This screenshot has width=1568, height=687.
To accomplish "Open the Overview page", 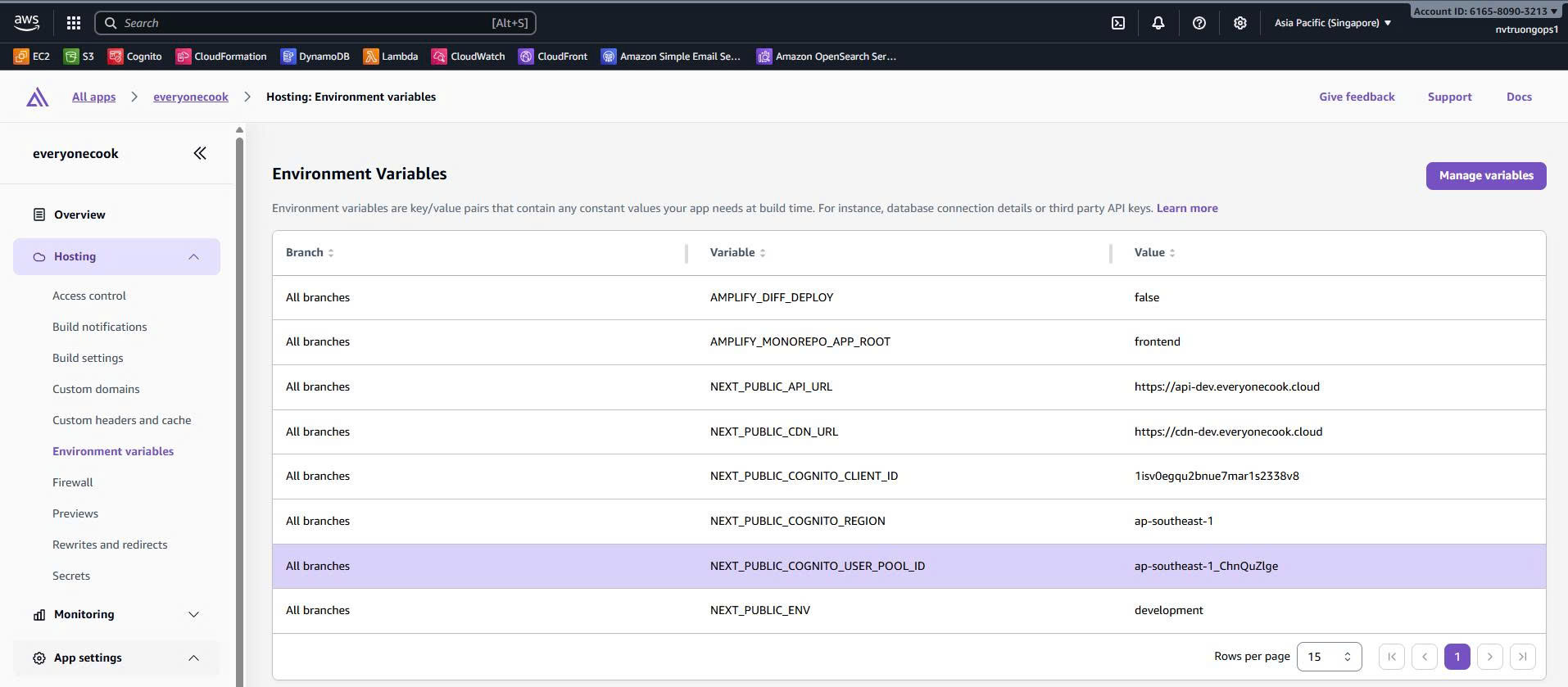I will pos(79,215).
